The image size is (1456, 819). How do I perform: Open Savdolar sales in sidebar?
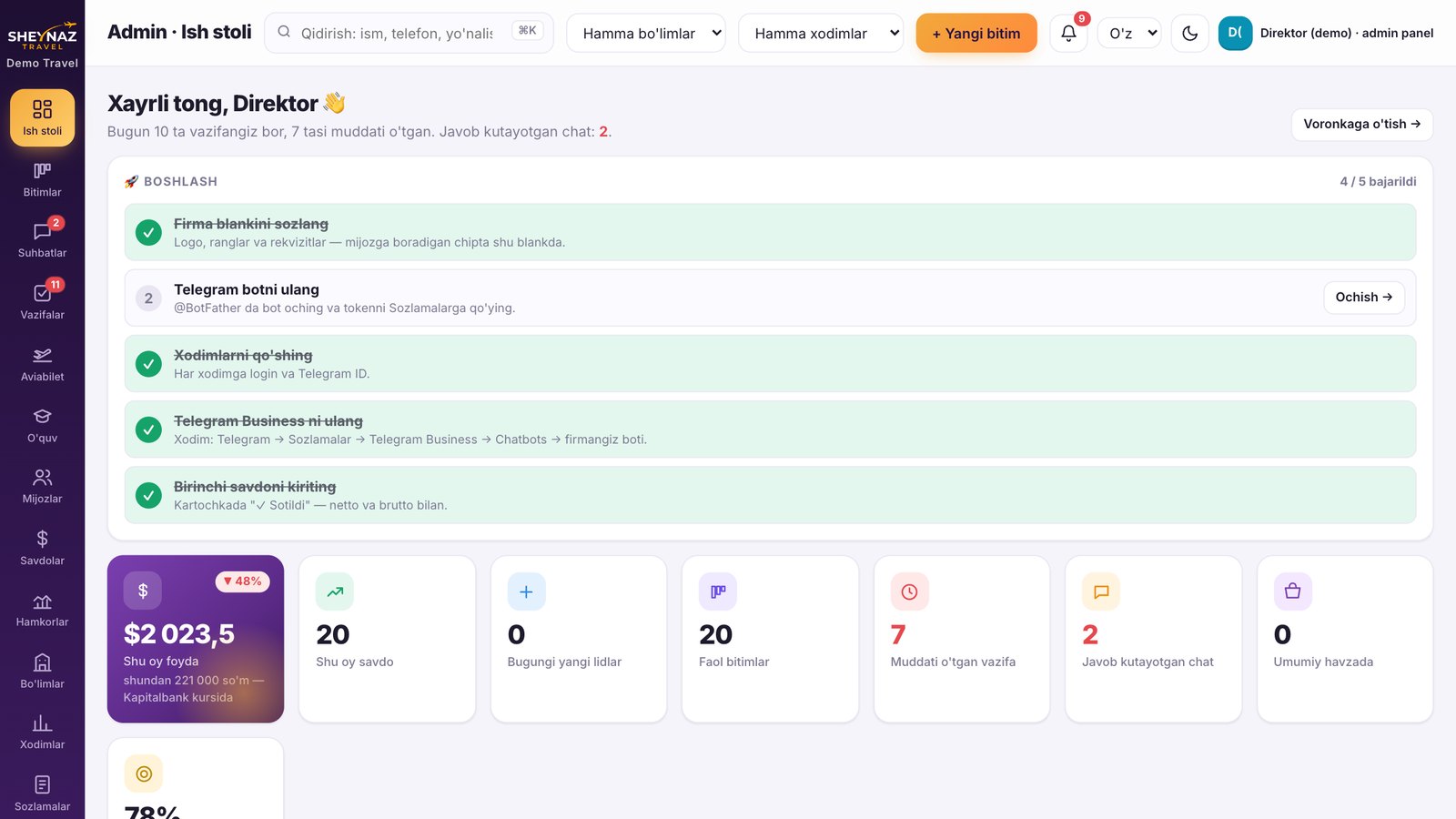42,548
